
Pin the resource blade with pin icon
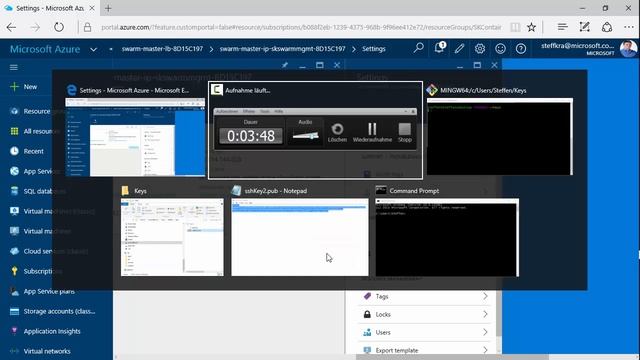(x=285, y=65)
